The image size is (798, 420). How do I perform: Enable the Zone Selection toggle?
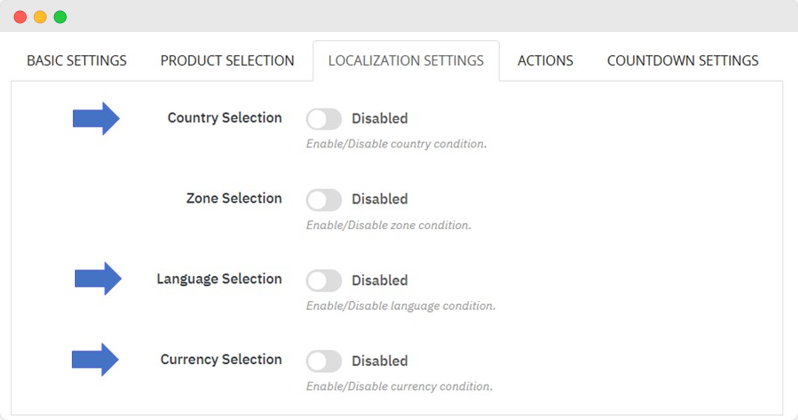(324, 200)
